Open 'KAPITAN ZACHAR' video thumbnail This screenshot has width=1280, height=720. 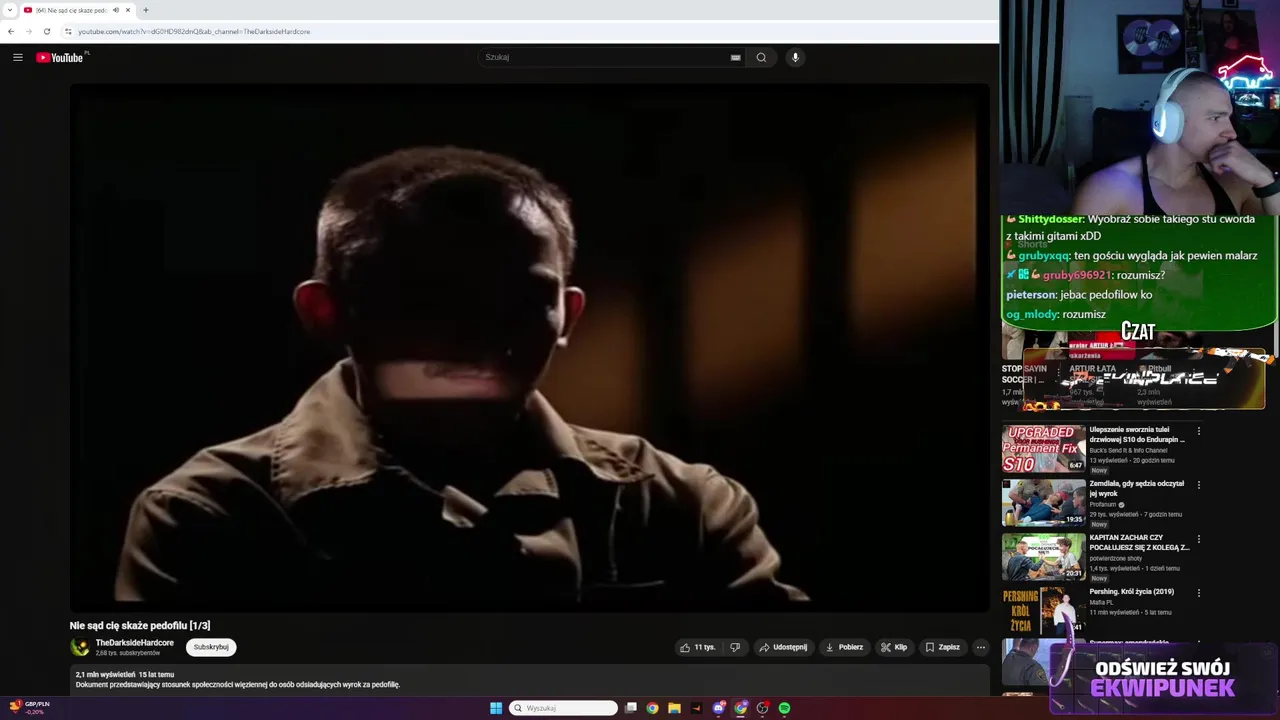tap(1044, 557)
